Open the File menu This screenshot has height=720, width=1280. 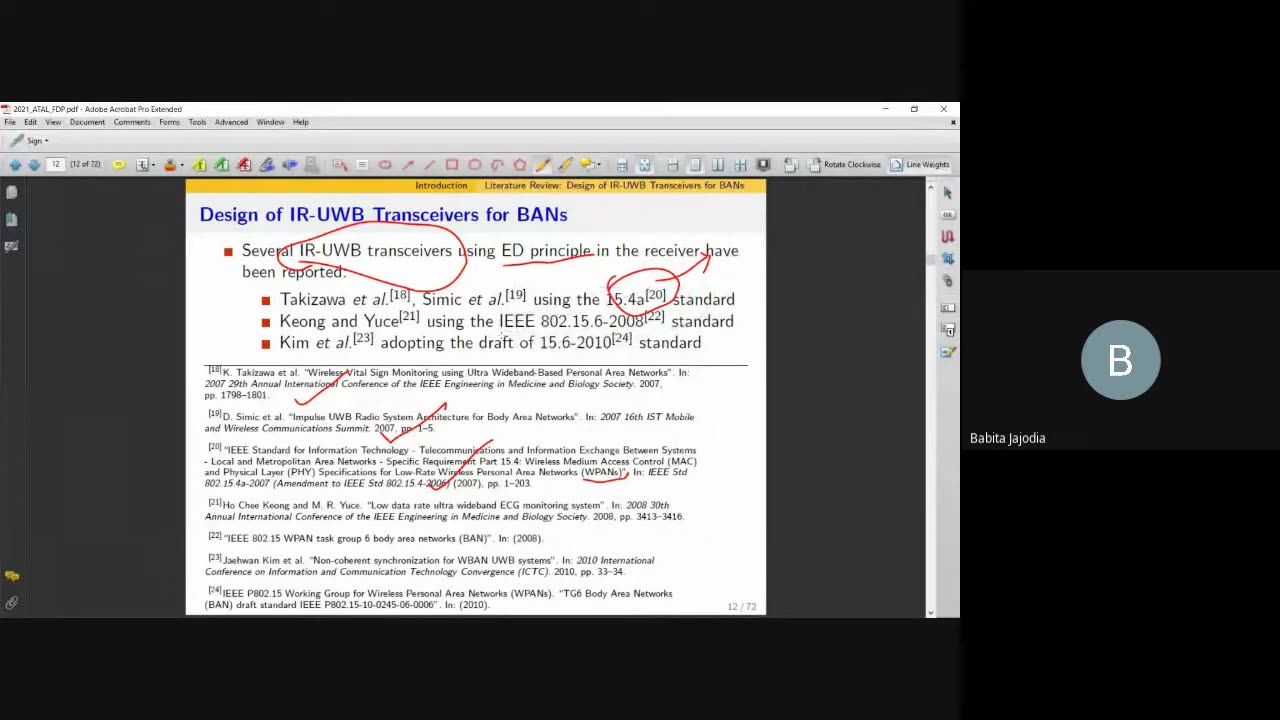(x=10, y=122)
